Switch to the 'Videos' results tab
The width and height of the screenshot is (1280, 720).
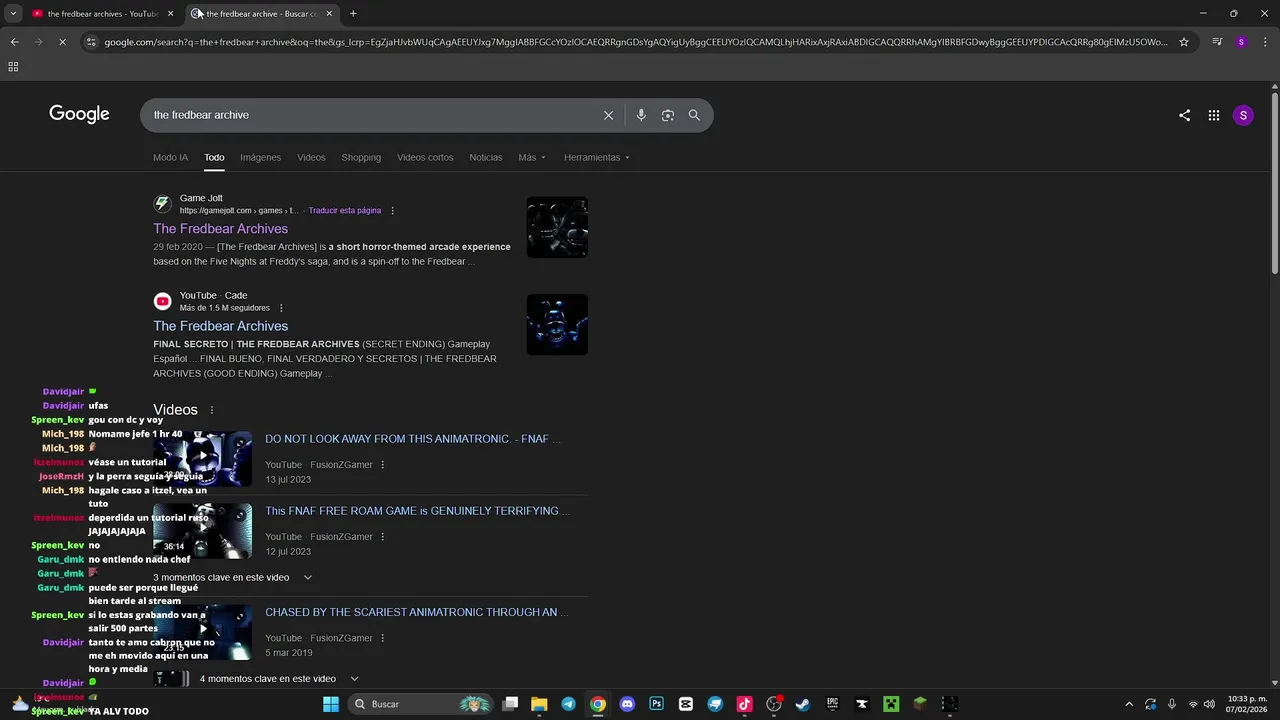pyautogui.click(x=311, y=158)
